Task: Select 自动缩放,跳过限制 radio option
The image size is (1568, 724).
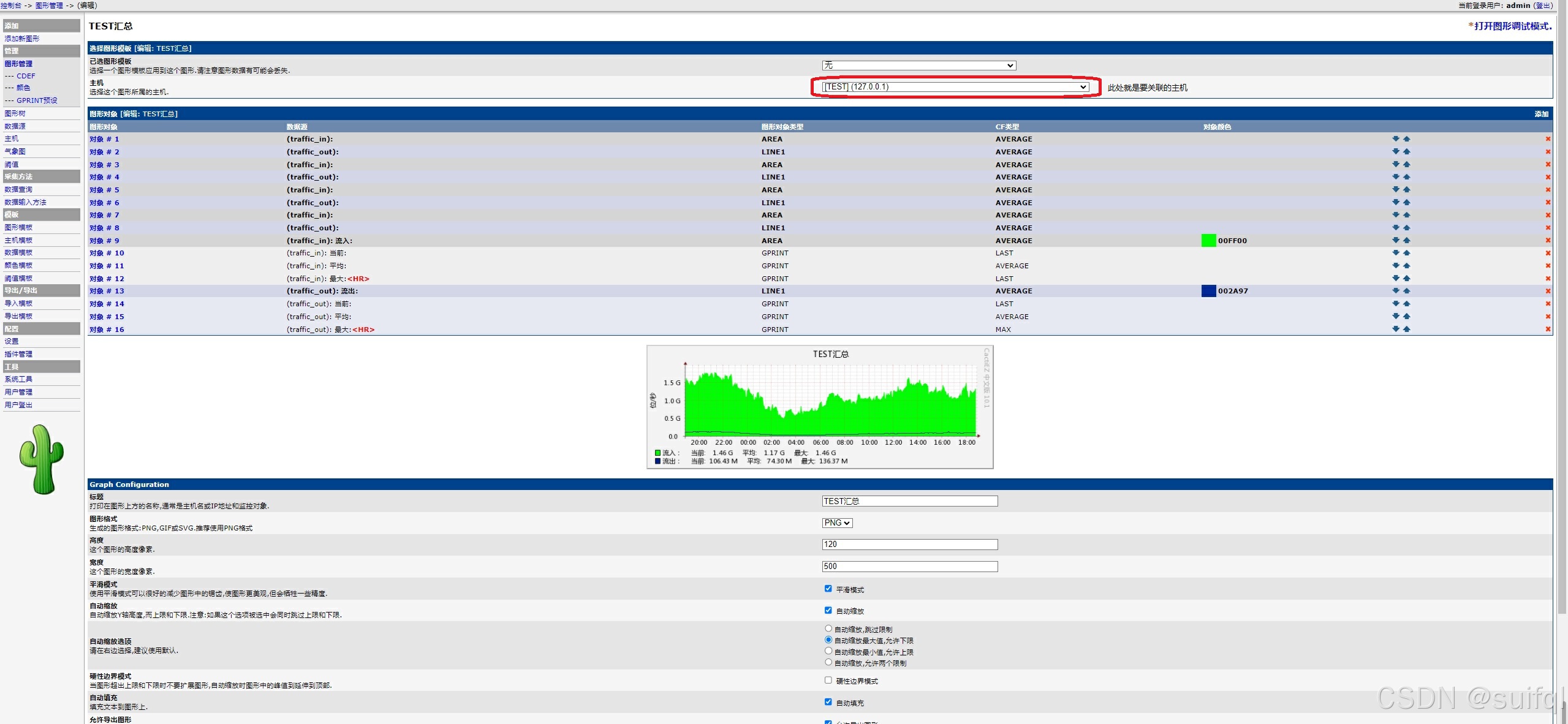Action: (x=828, y=628)
